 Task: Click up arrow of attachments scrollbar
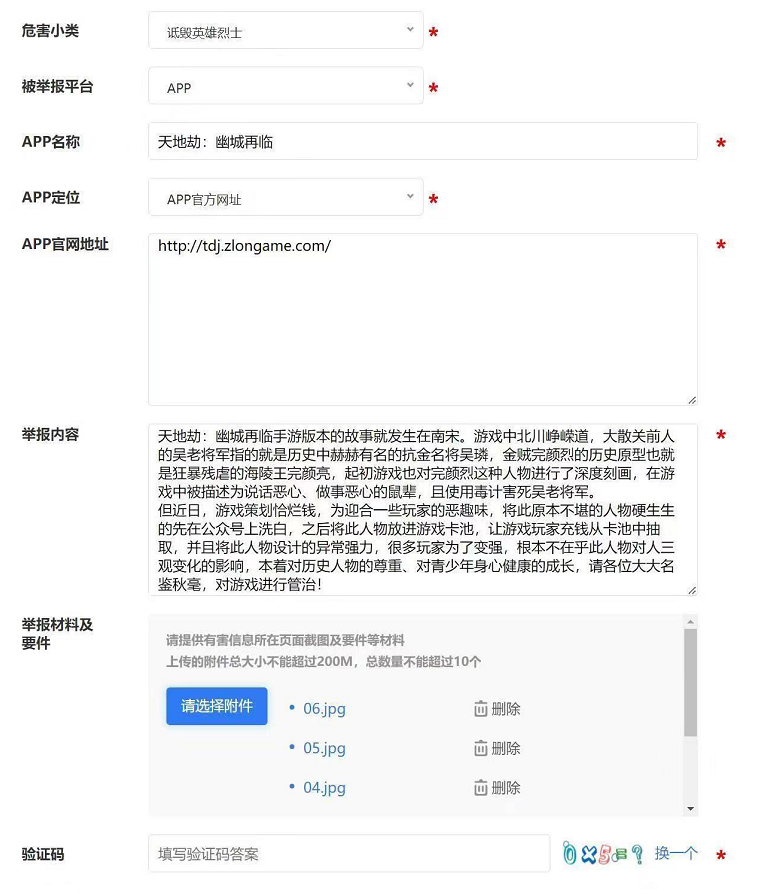[x=690, y=621]
